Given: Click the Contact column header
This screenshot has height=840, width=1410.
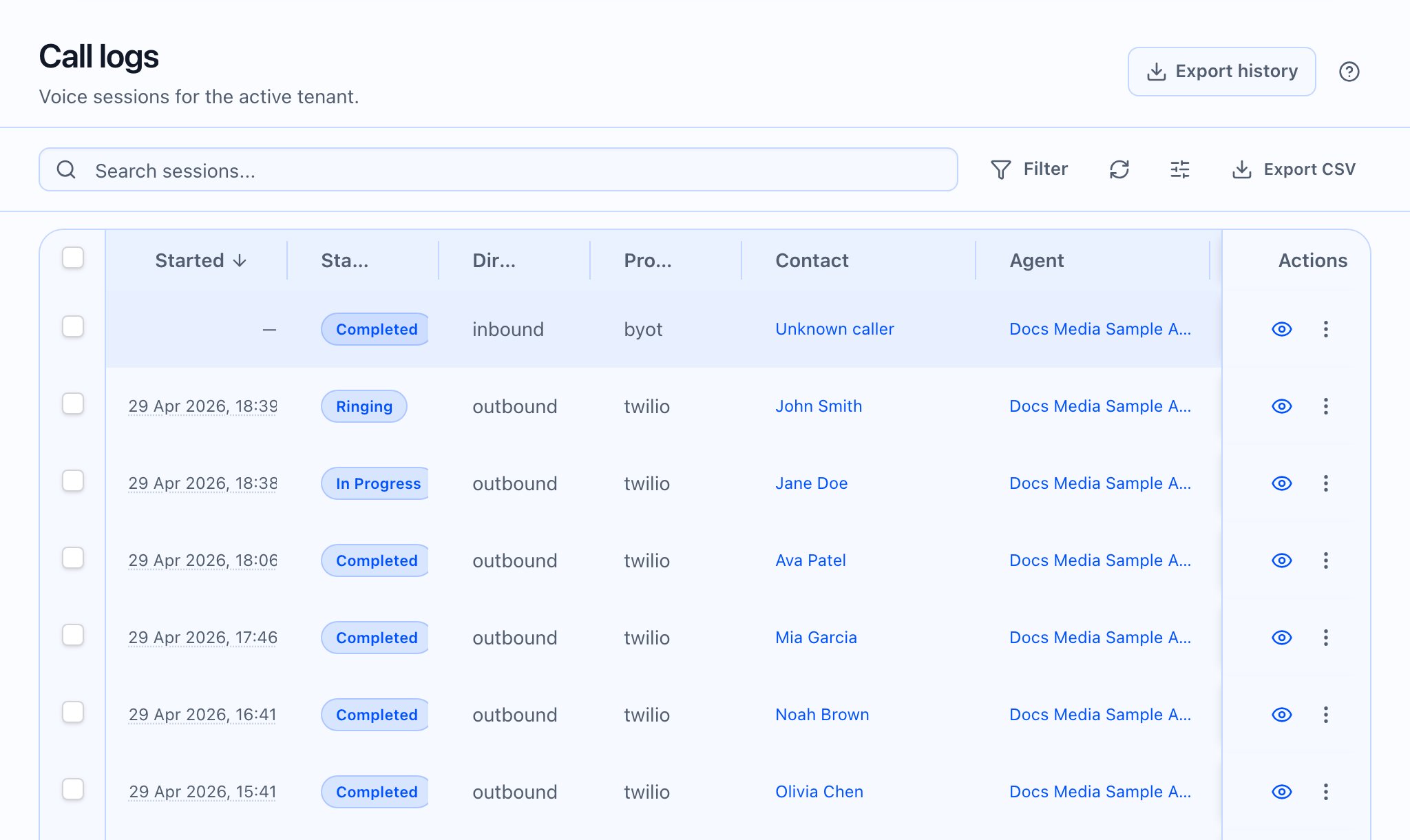Looking at the screenshot, I should (812, 260).
